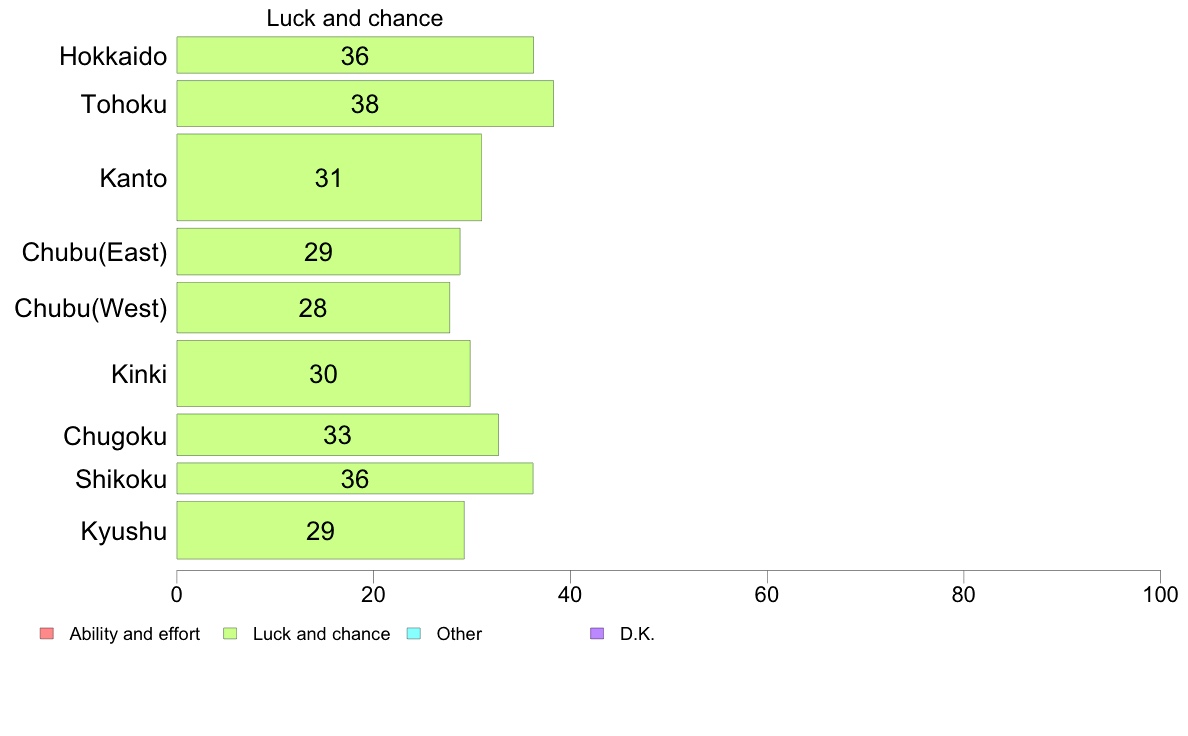
Task: Click the 100 tick on the axis
Action: tap(1160, 595)
